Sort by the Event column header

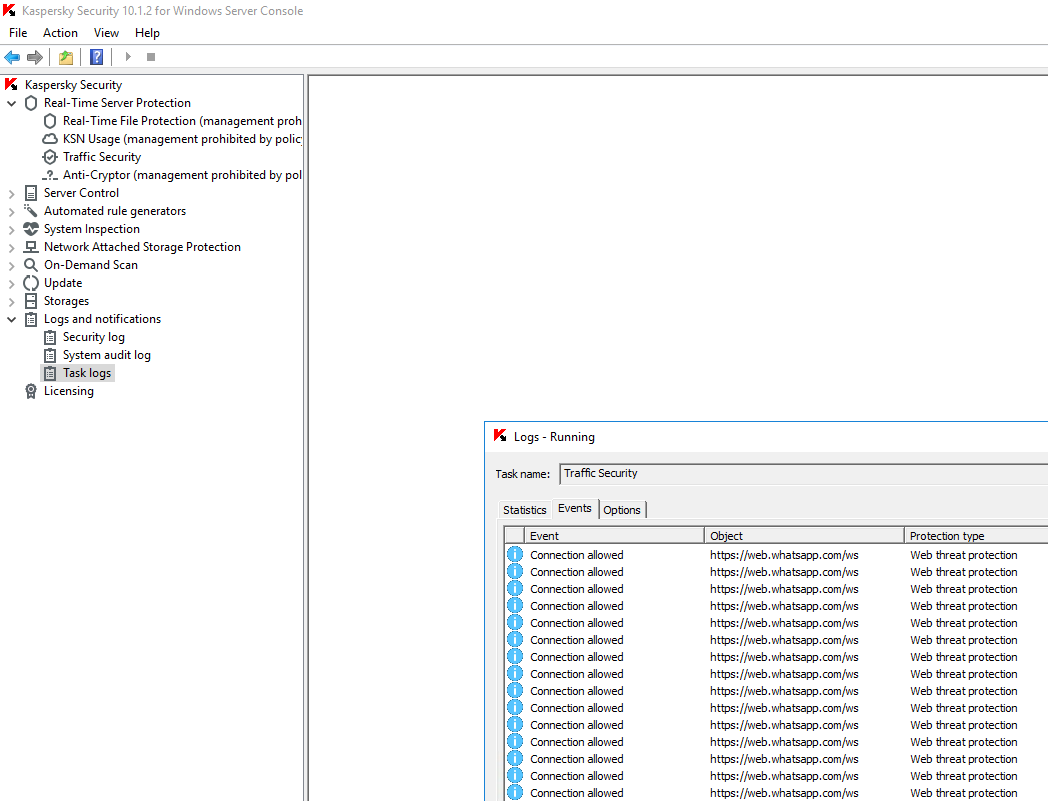pos(614,536)
